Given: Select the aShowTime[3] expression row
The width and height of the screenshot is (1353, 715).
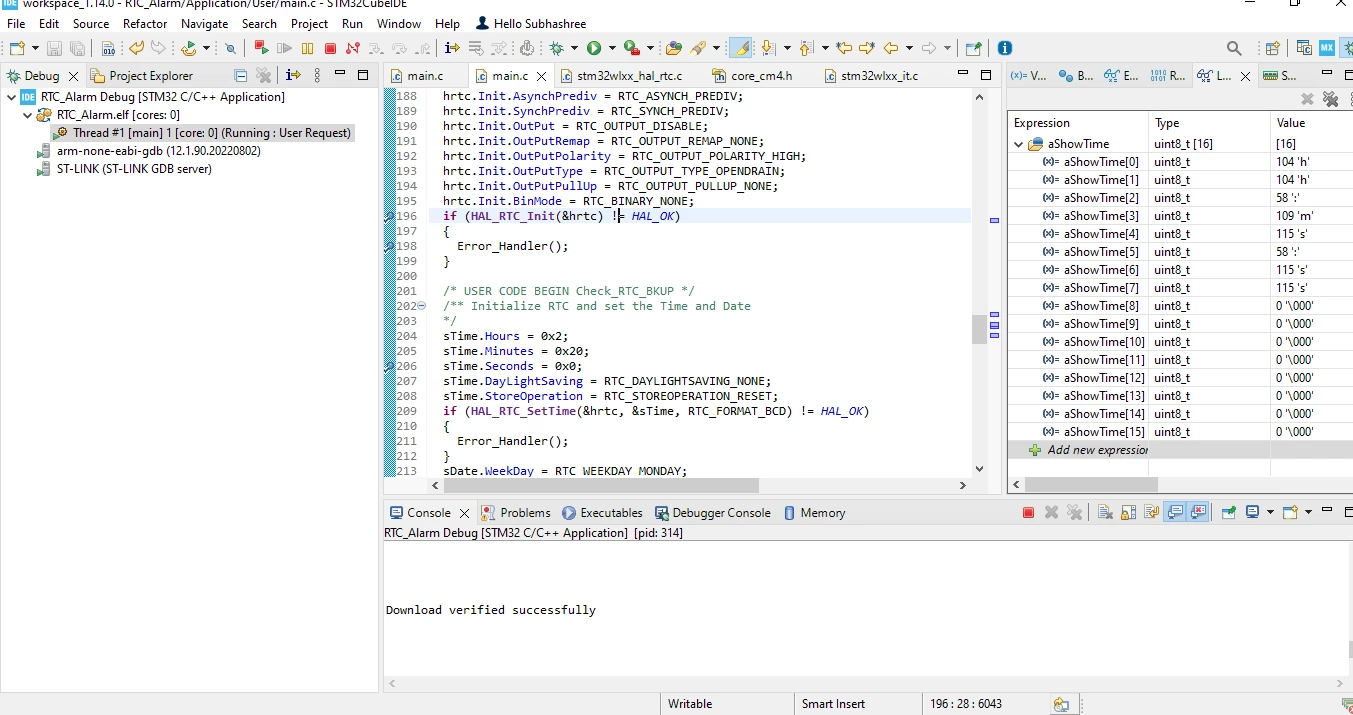Looking at the screenshot, I should pos(1180,216).
